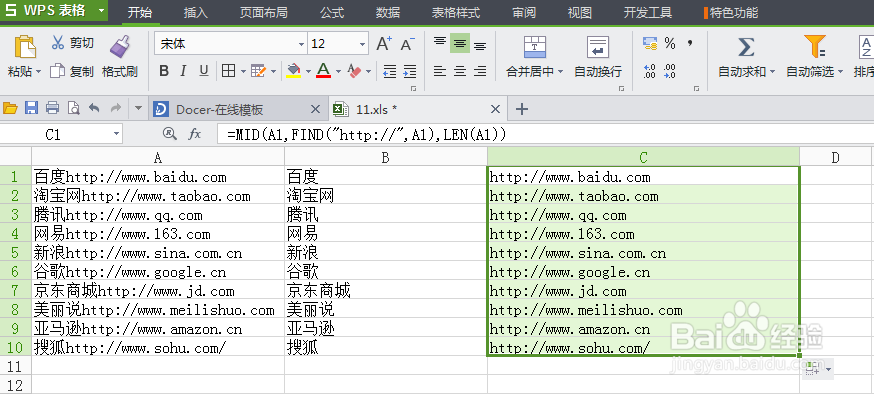Apply currency number format icon

tap(649, 43)
